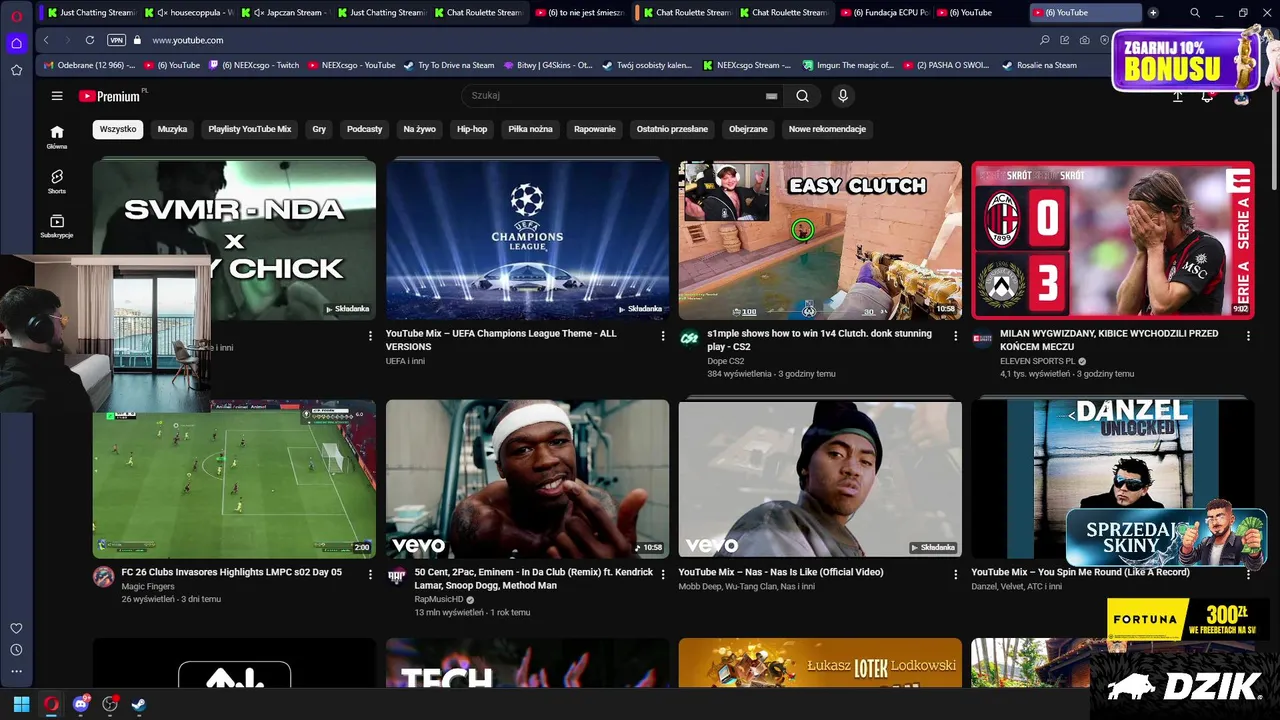This screenshot has width=1280, height=720.
Task: Open Windows Start button
Action: point(21,704)
